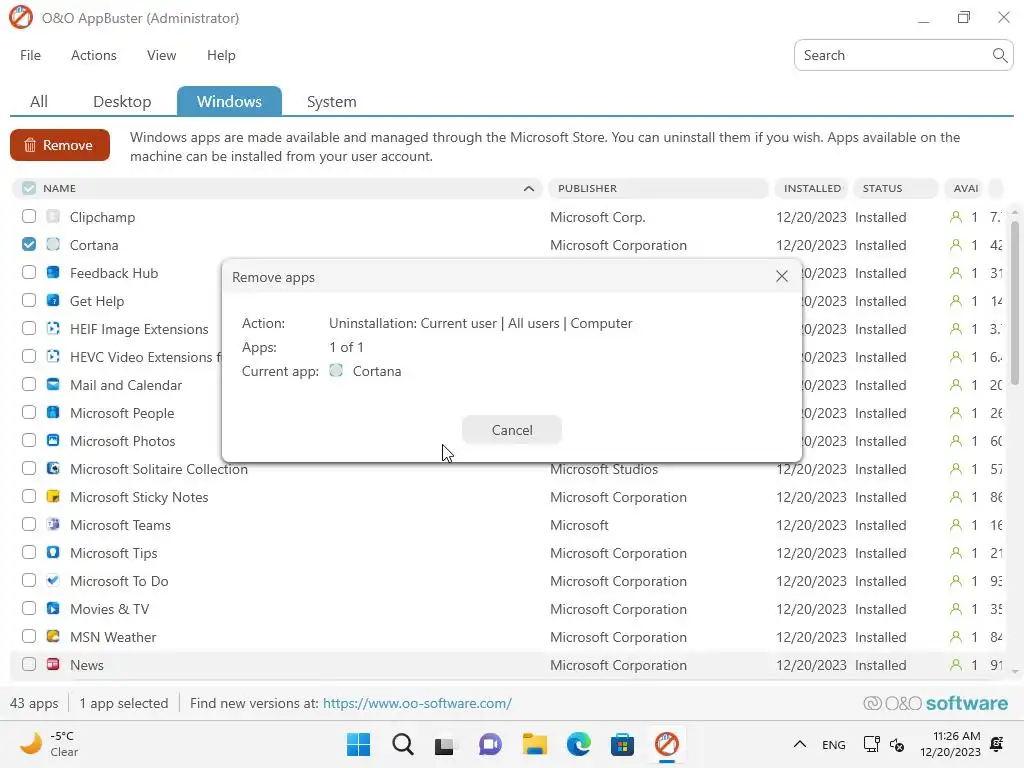Open the oo-software.com link
1024x768 pixels.
[417, 703]
